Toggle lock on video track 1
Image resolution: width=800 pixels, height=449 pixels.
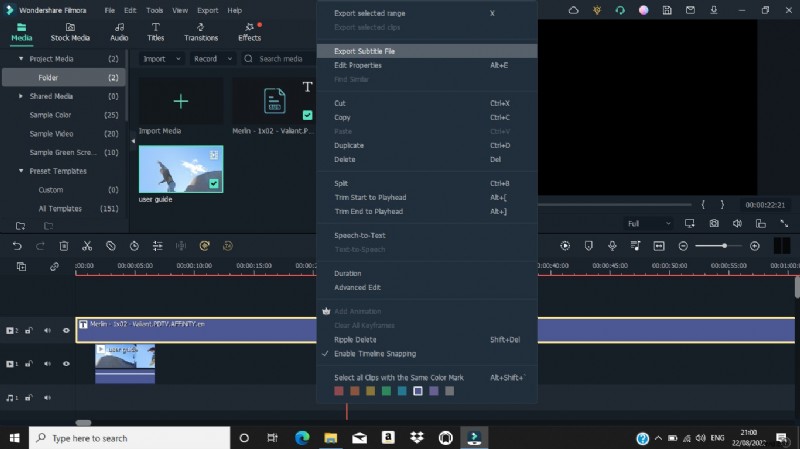coord(28,363)
